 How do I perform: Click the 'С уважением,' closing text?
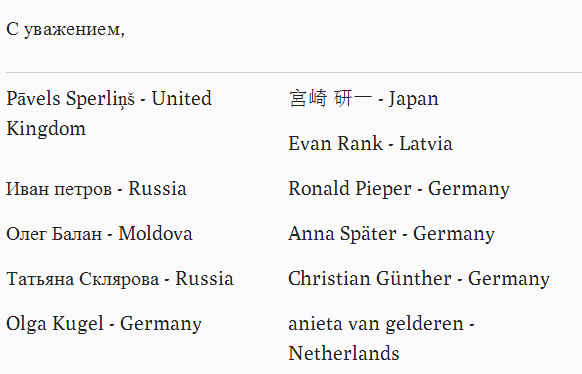(65, 29)
